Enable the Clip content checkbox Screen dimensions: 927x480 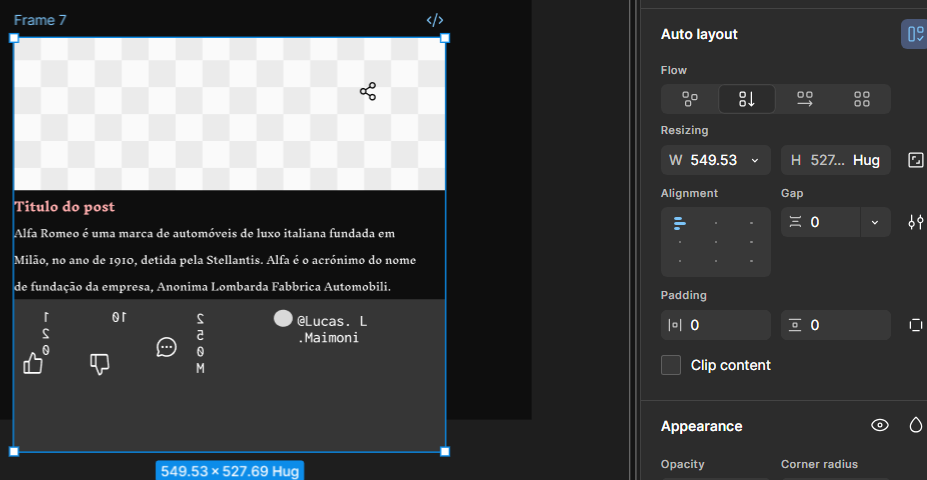[670, 365]
